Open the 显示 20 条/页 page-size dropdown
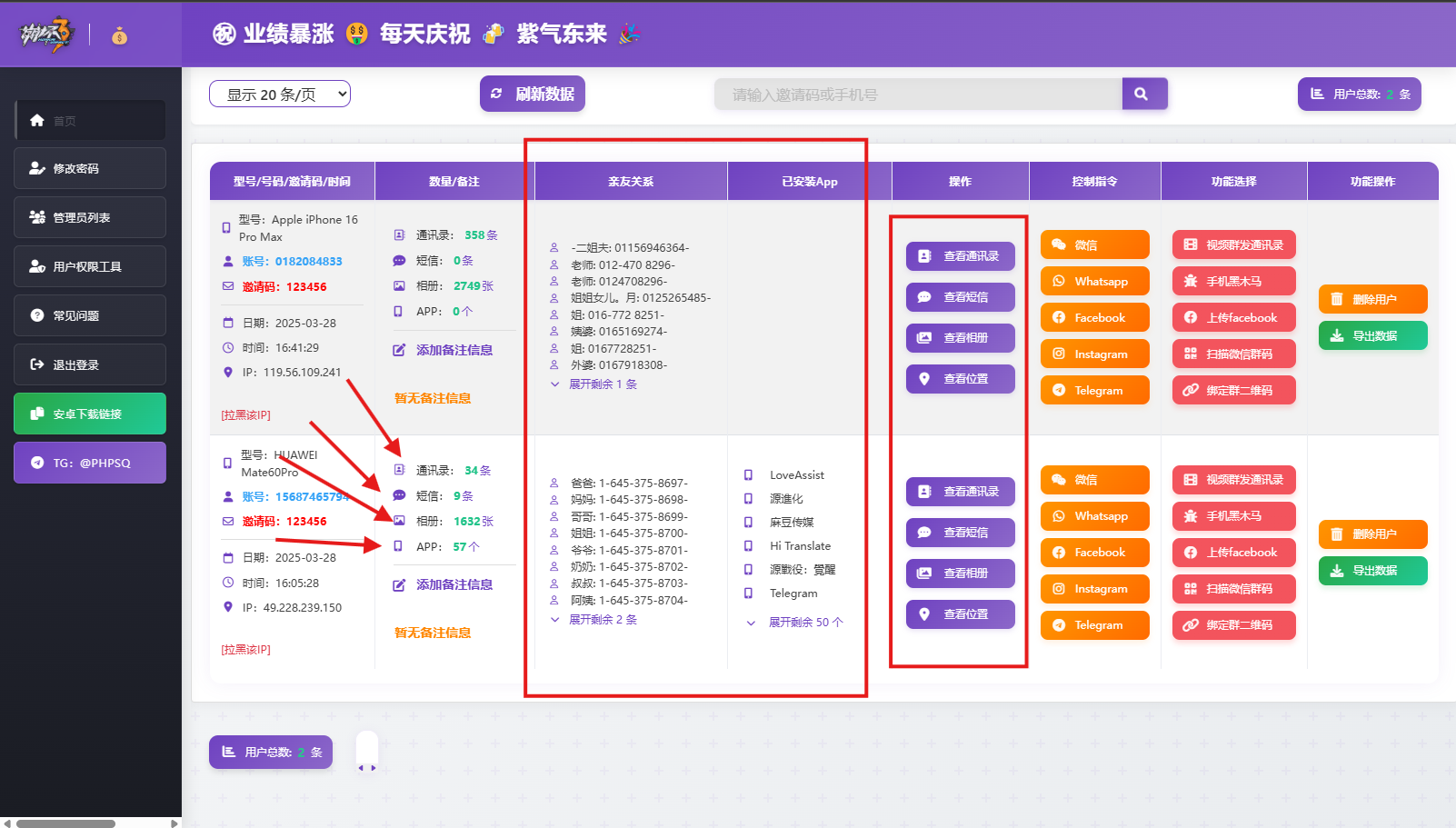The width and height of the screenshot is (1456, 828). (279, 93)
